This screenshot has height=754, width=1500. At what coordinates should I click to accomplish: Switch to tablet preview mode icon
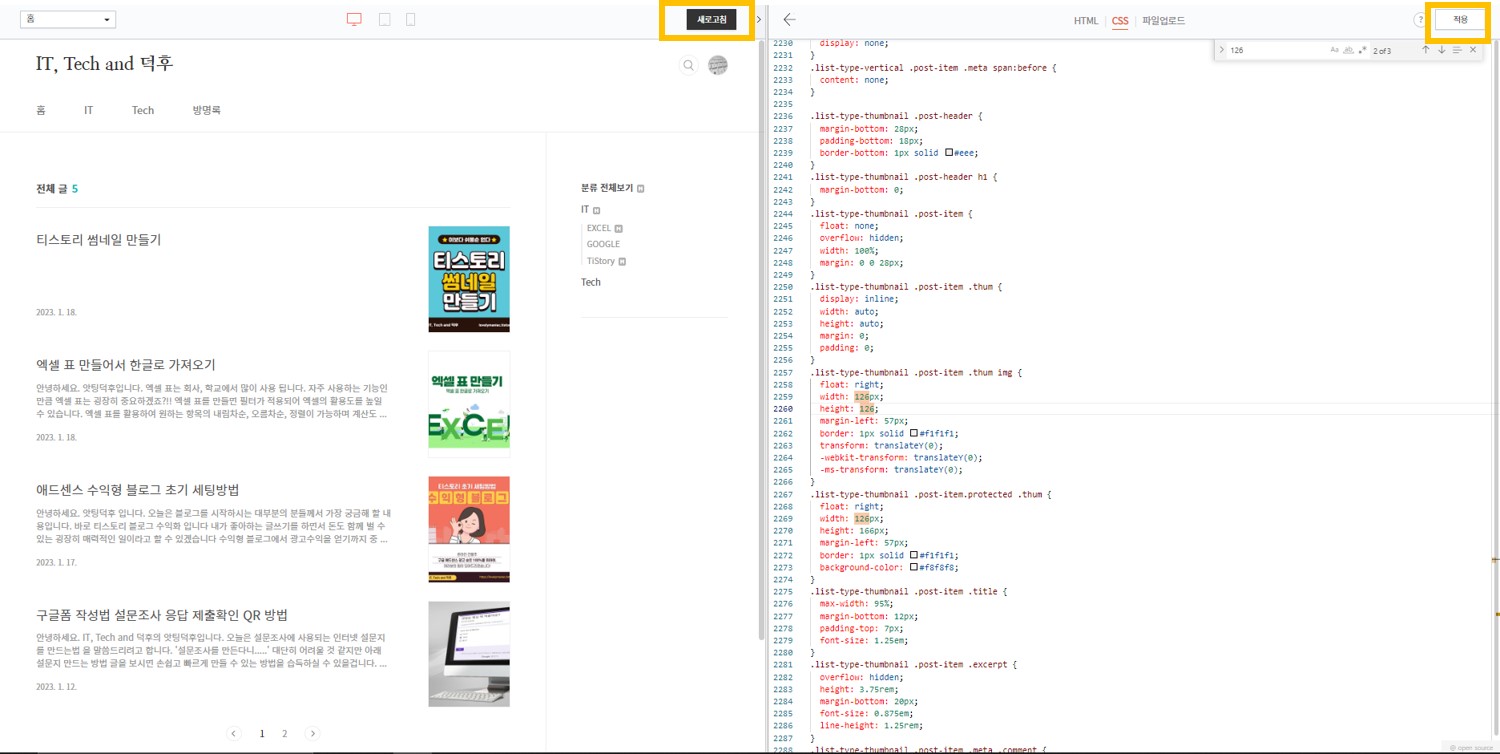click(x=384, y=19)
